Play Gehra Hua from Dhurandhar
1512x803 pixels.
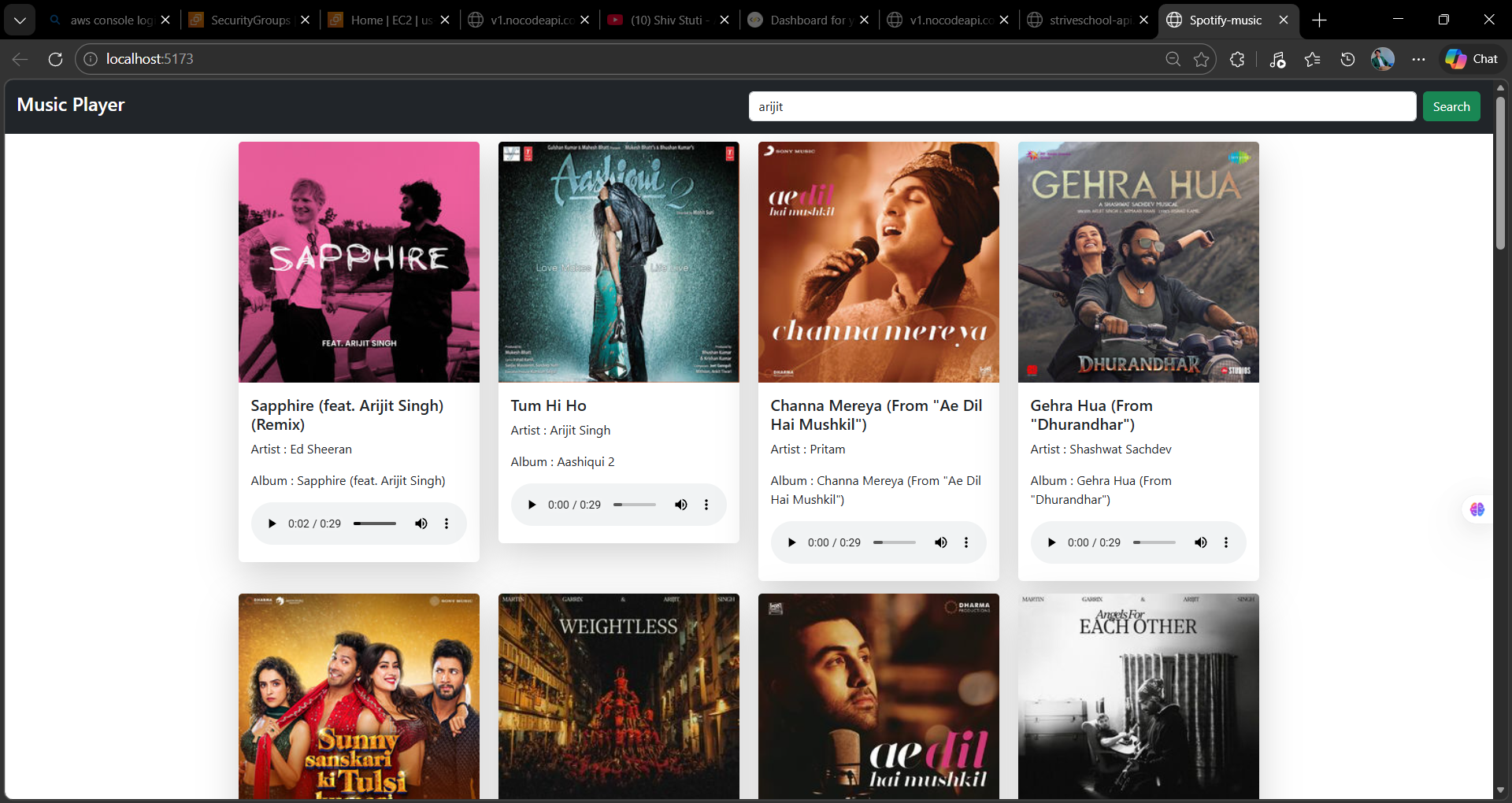[x=1051, y=542]
